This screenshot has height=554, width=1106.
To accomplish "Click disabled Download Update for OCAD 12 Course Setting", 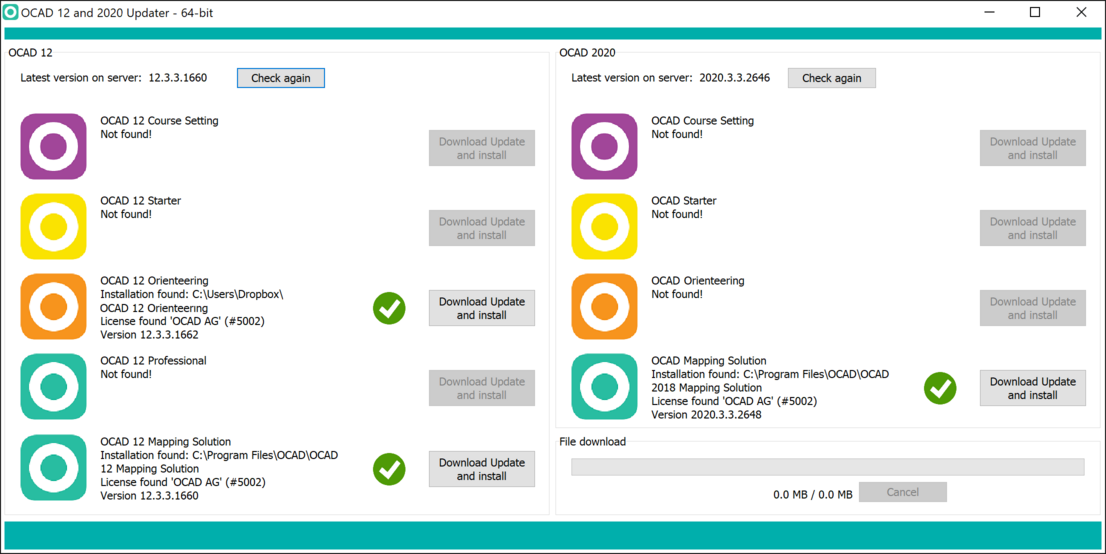I will (482, 148).
